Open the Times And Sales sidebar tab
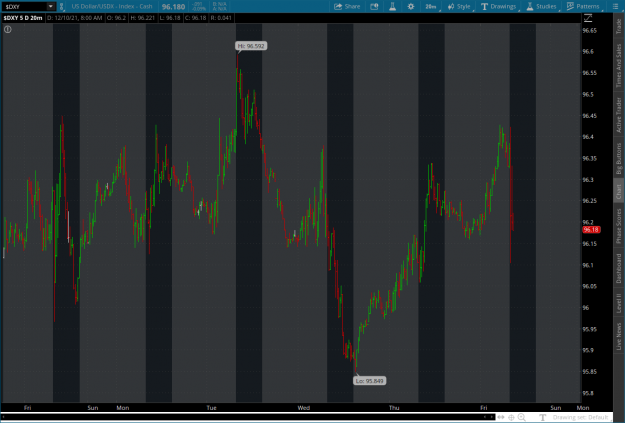This screenshot has width=625, height=423. (x=619, y=65)
